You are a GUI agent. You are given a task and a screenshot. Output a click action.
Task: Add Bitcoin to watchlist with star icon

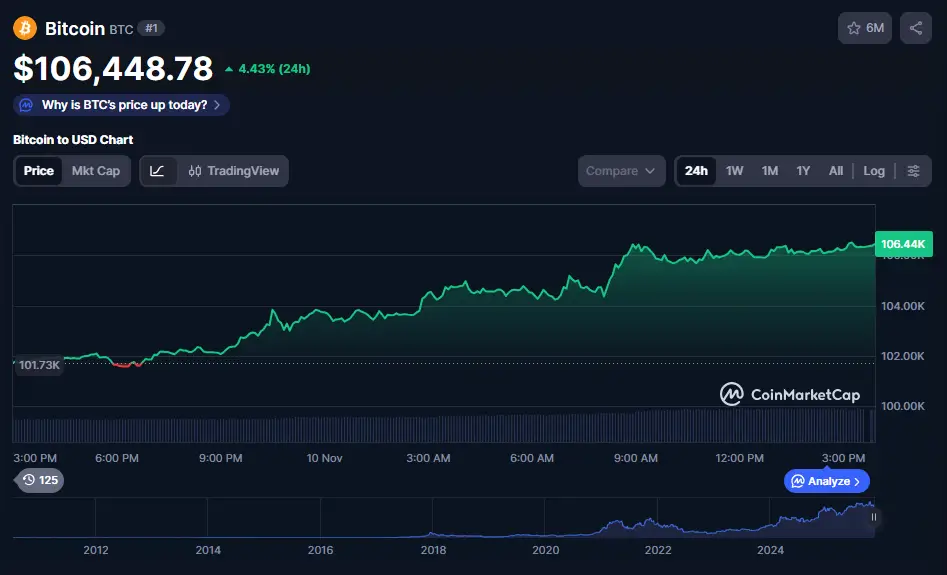click(865, 28)
